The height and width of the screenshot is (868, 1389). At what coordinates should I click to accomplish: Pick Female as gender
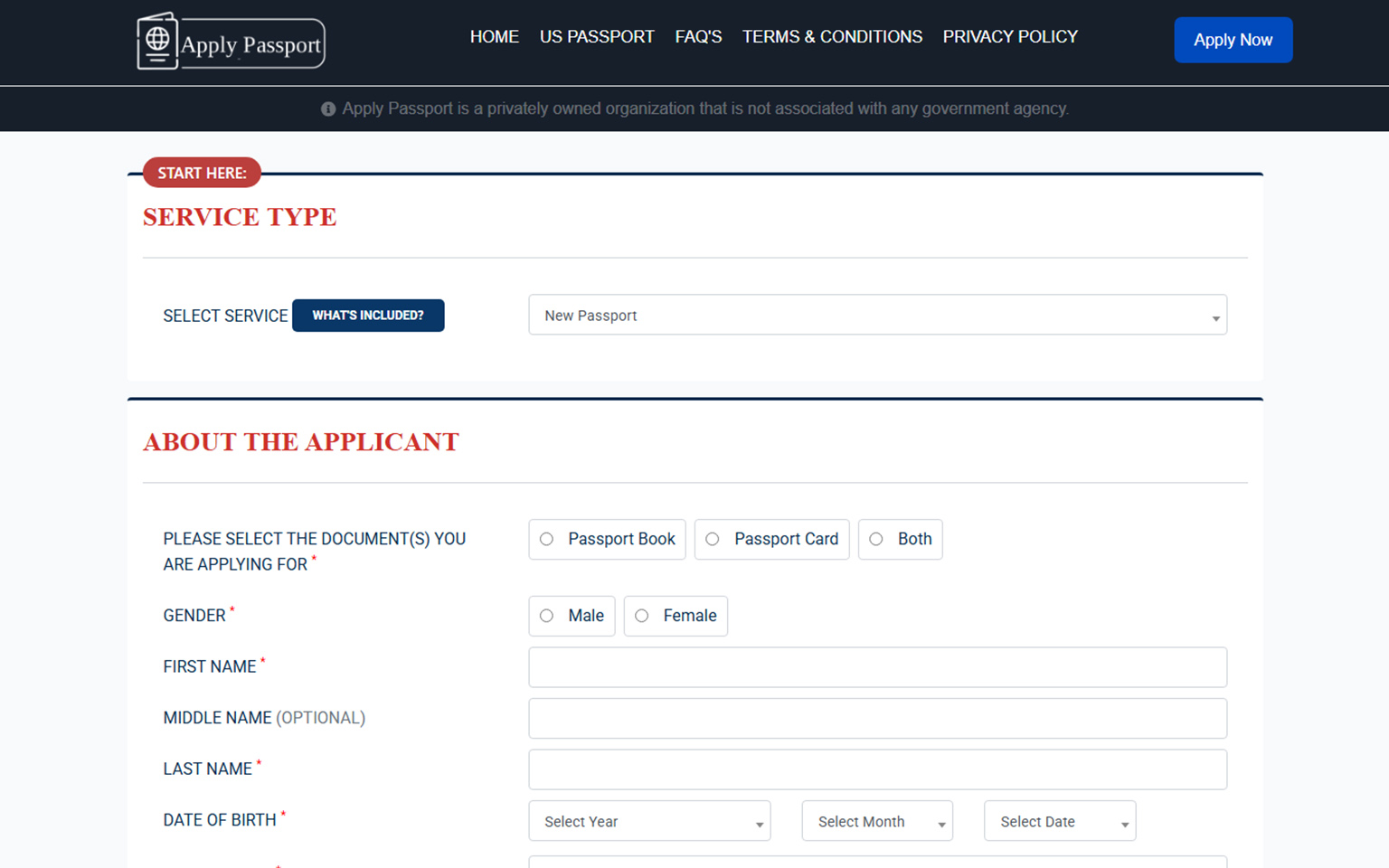coord(642,616)
